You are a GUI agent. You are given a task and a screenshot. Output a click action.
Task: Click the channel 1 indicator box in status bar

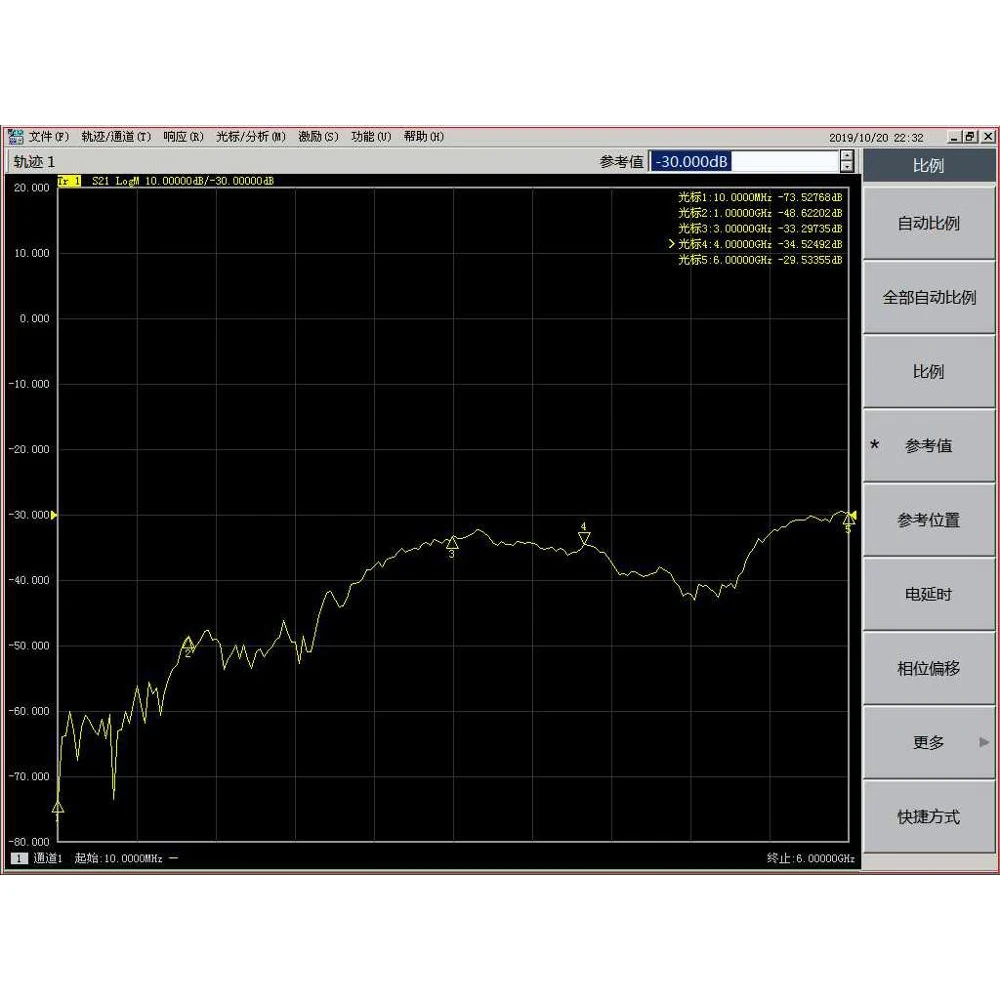coord(19,858)
